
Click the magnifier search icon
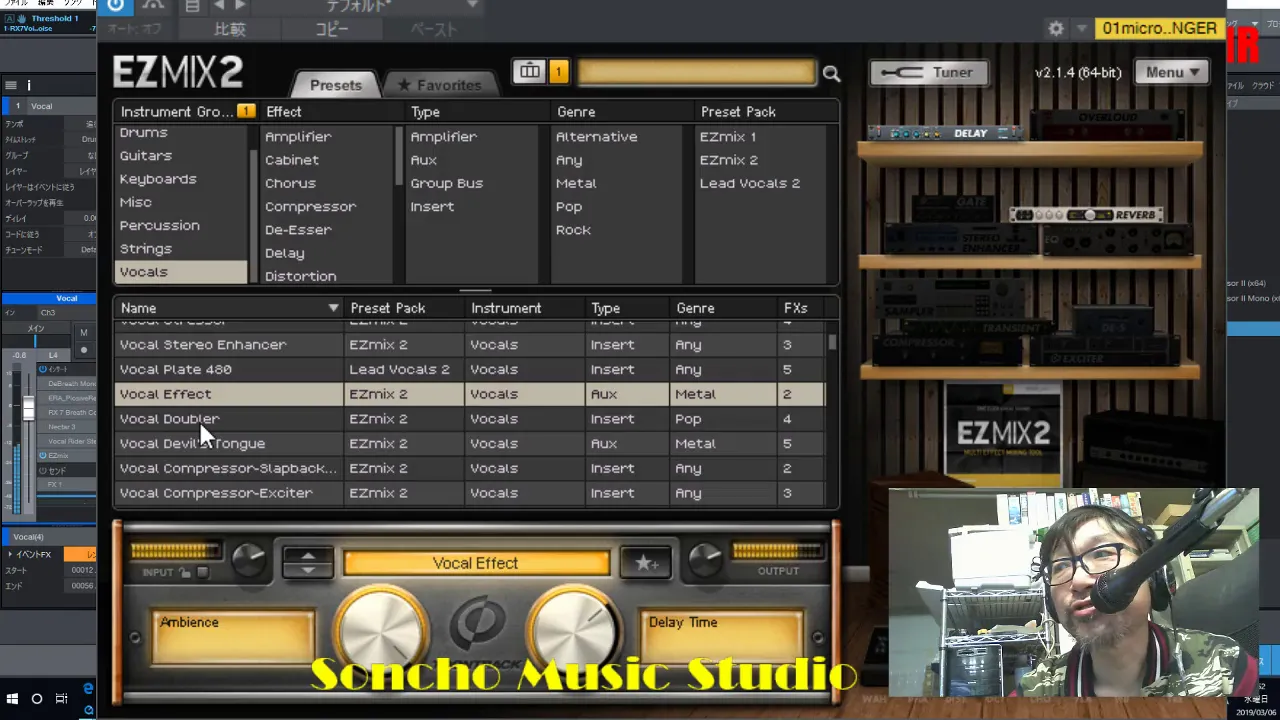coord(831,73)
